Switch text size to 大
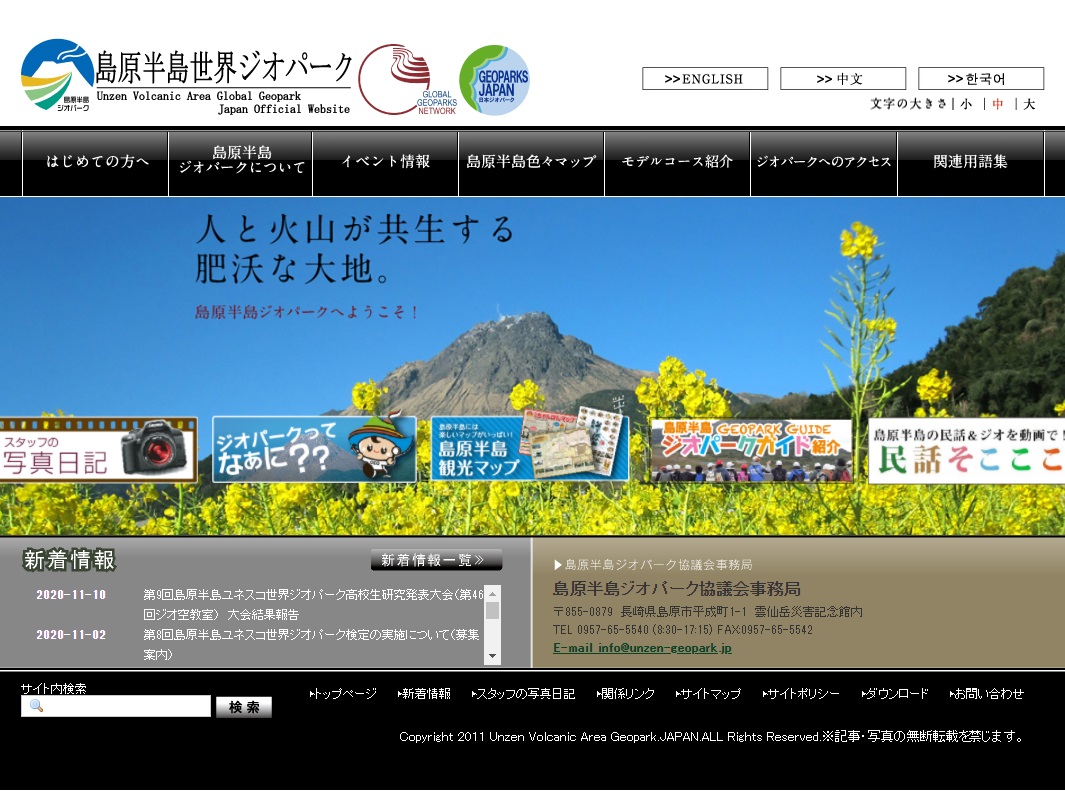This screenshot has width=1065, height=793. click(x=1029, y=103)
